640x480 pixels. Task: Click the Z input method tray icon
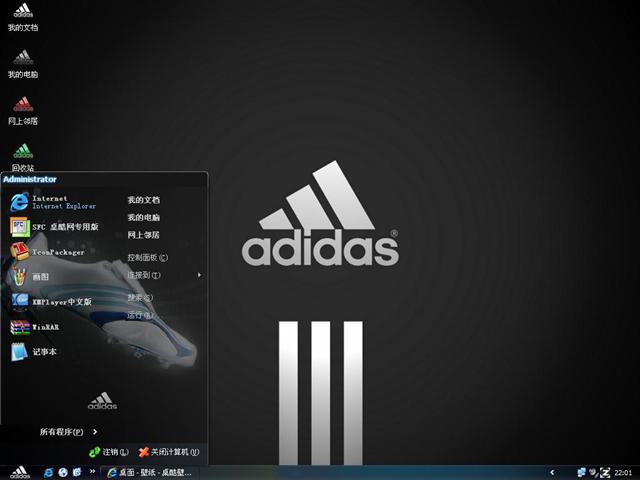point(605,473)
